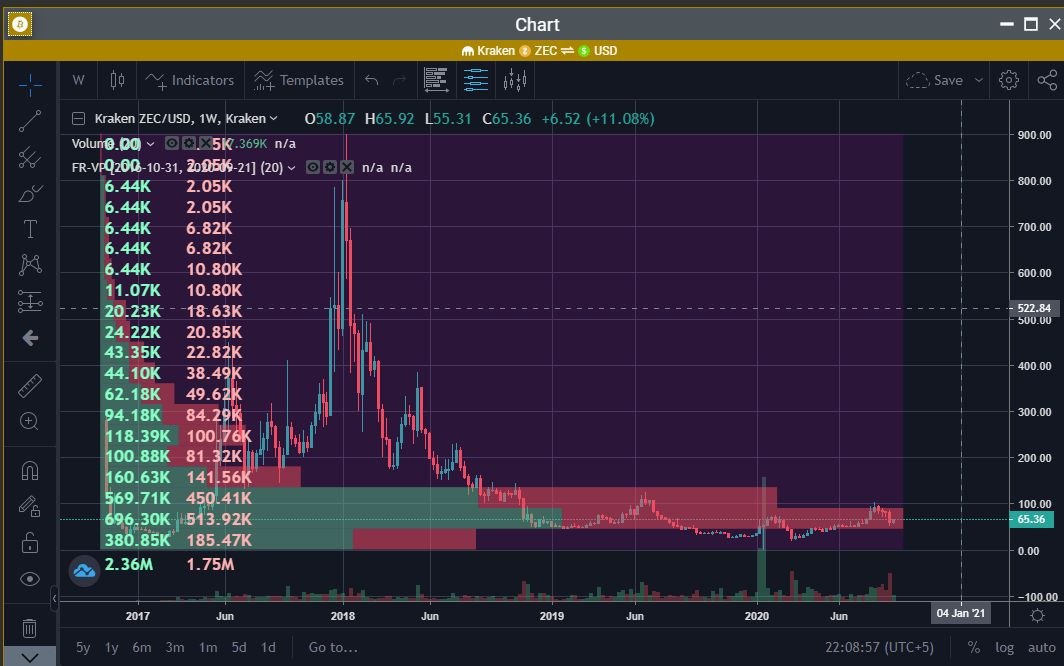
Task: Click the trash remove drawings icon
Action: [x=30, y=627]
